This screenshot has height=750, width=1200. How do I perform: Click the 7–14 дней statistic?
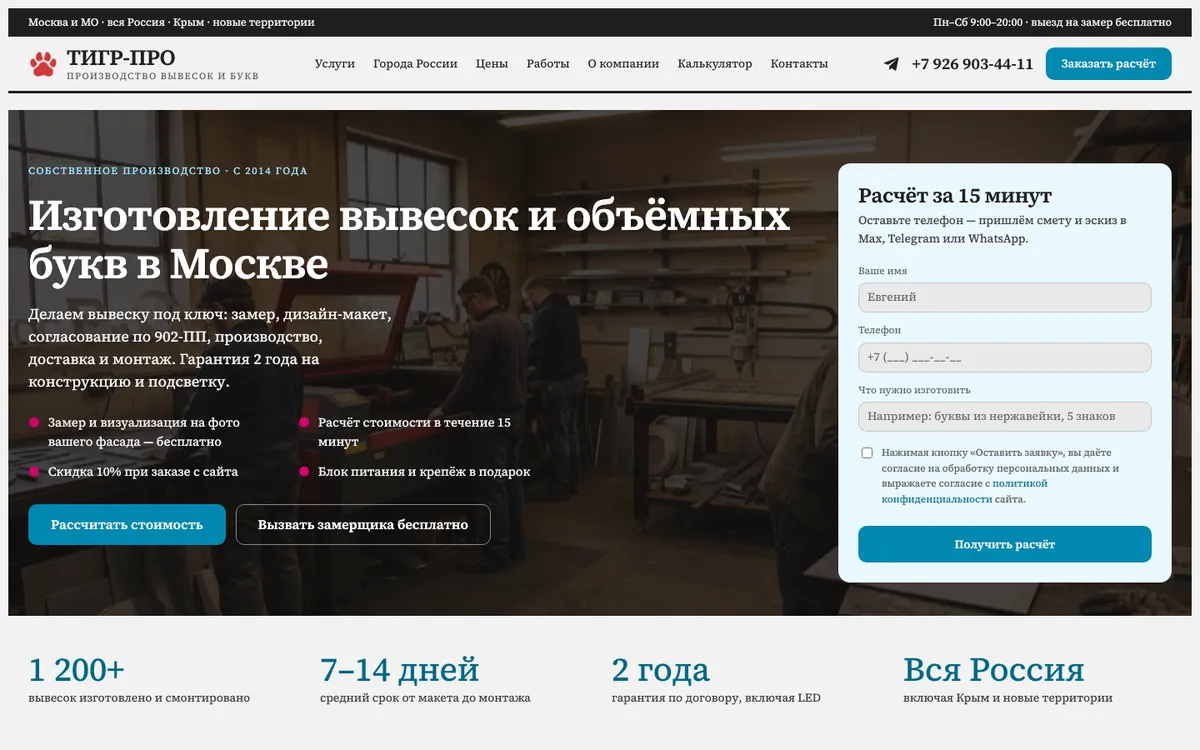[x=400, y=669]
